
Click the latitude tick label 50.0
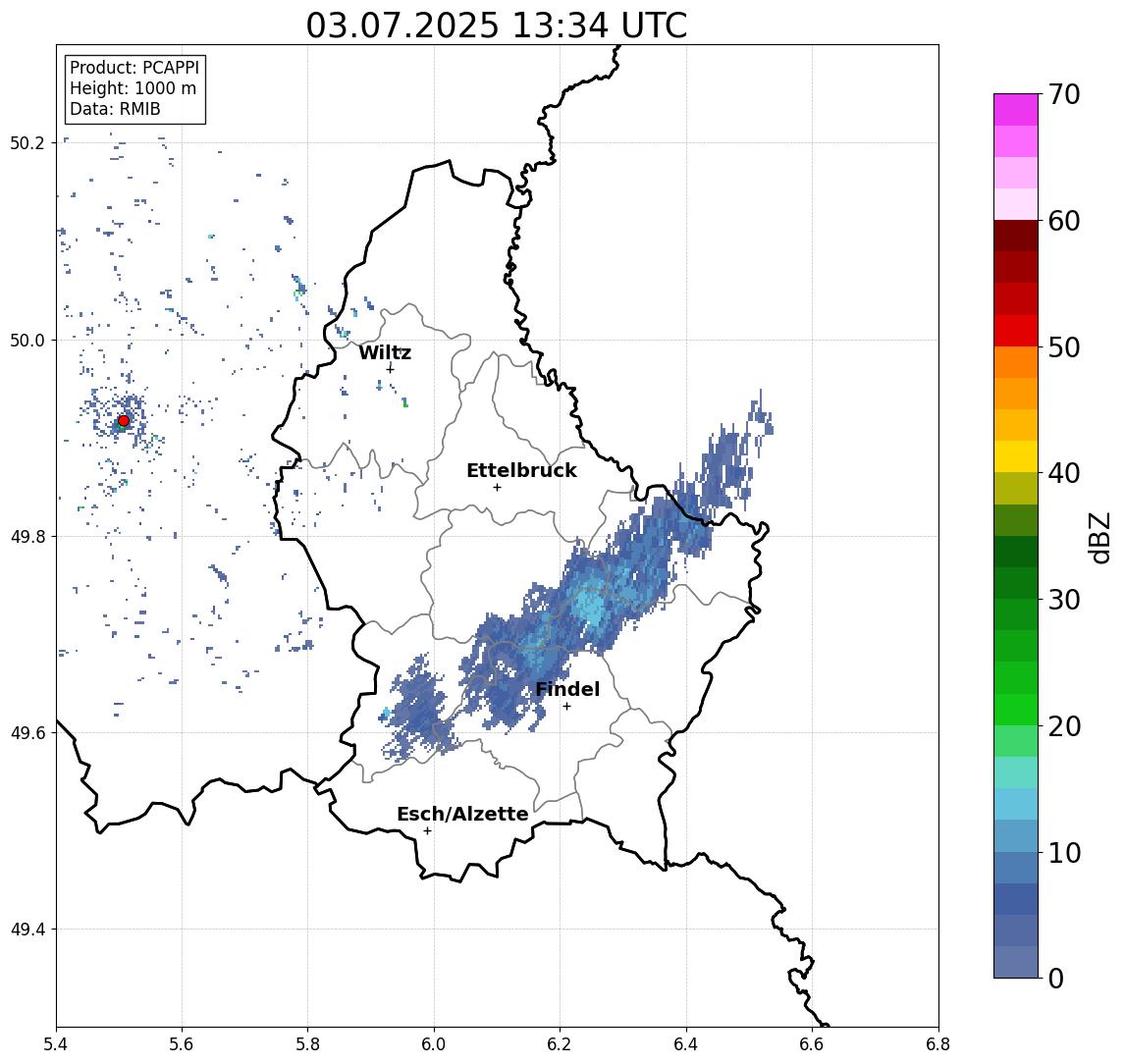pyautogui.click(x=27, y=340)
